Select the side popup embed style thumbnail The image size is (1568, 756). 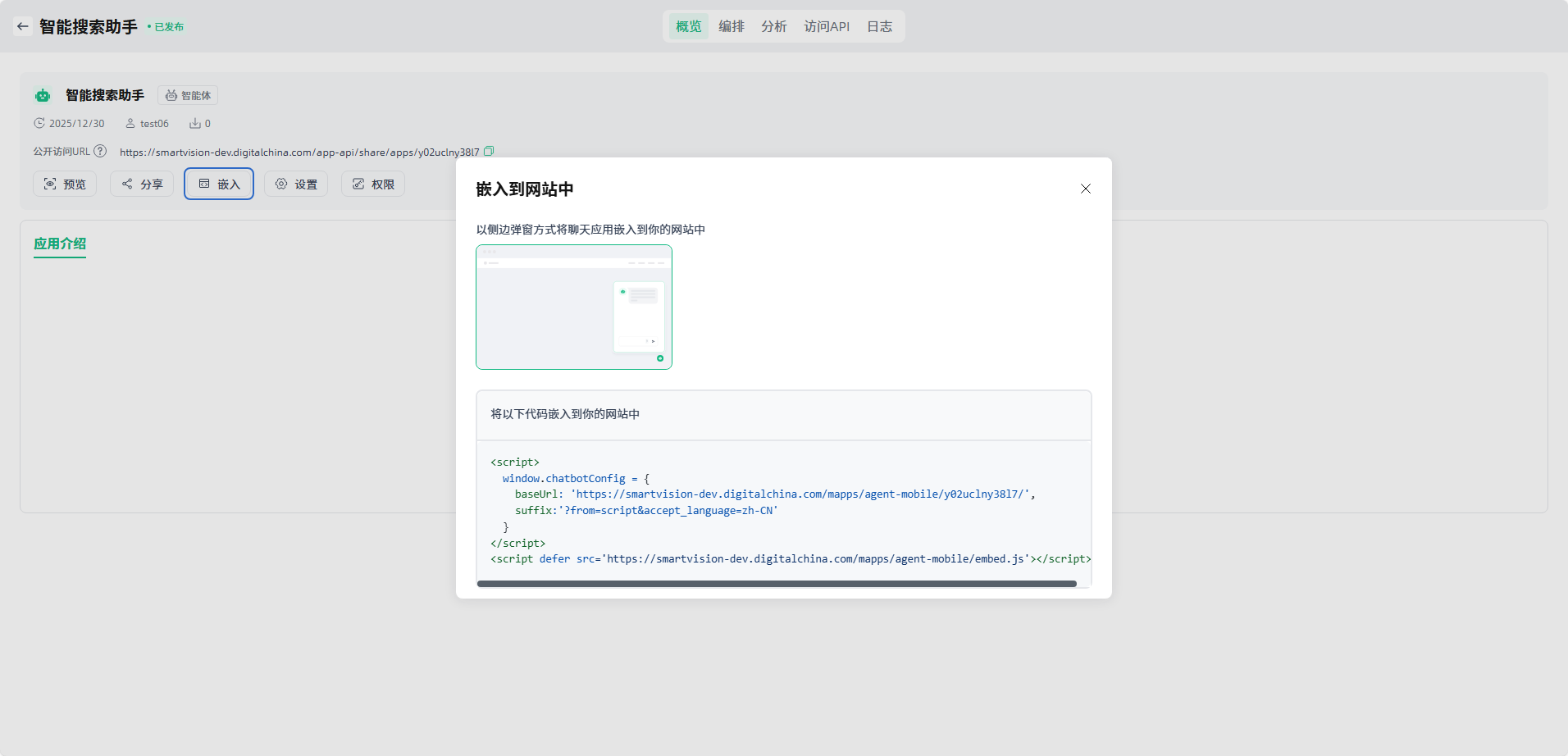tap(574, 307)
